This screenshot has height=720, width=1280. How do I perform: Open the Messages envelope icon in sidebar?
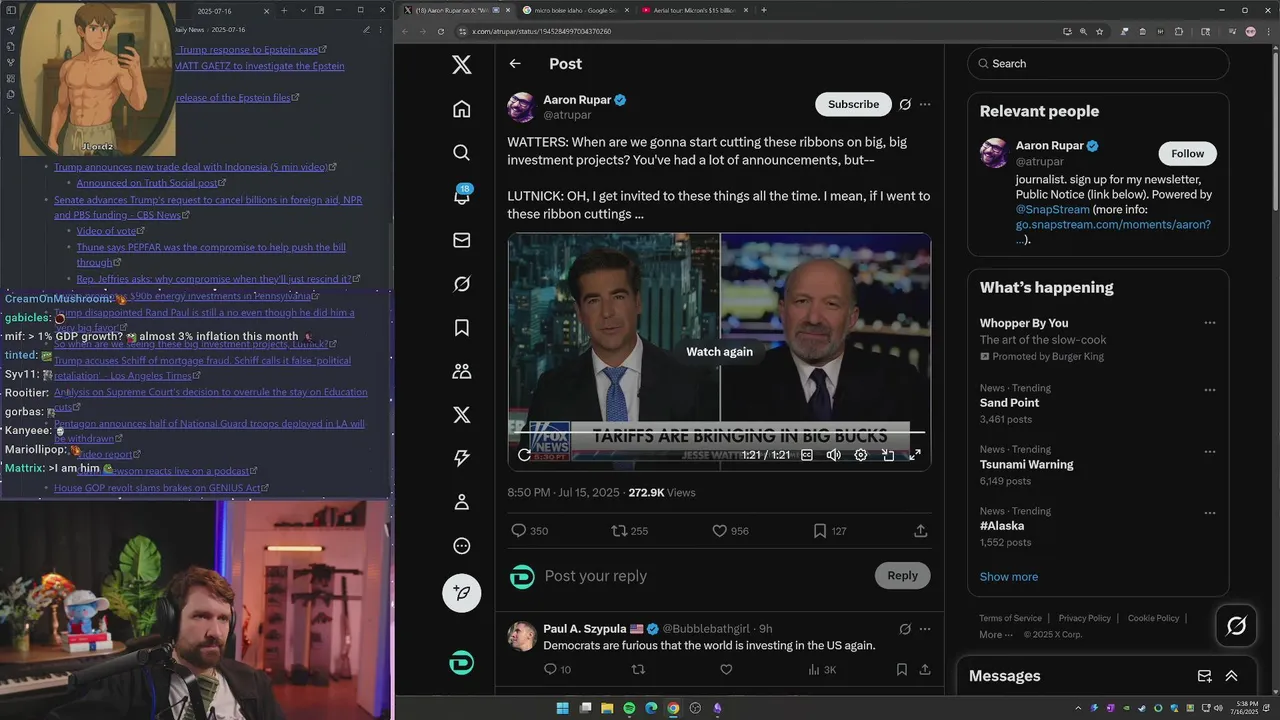[461, 240]
